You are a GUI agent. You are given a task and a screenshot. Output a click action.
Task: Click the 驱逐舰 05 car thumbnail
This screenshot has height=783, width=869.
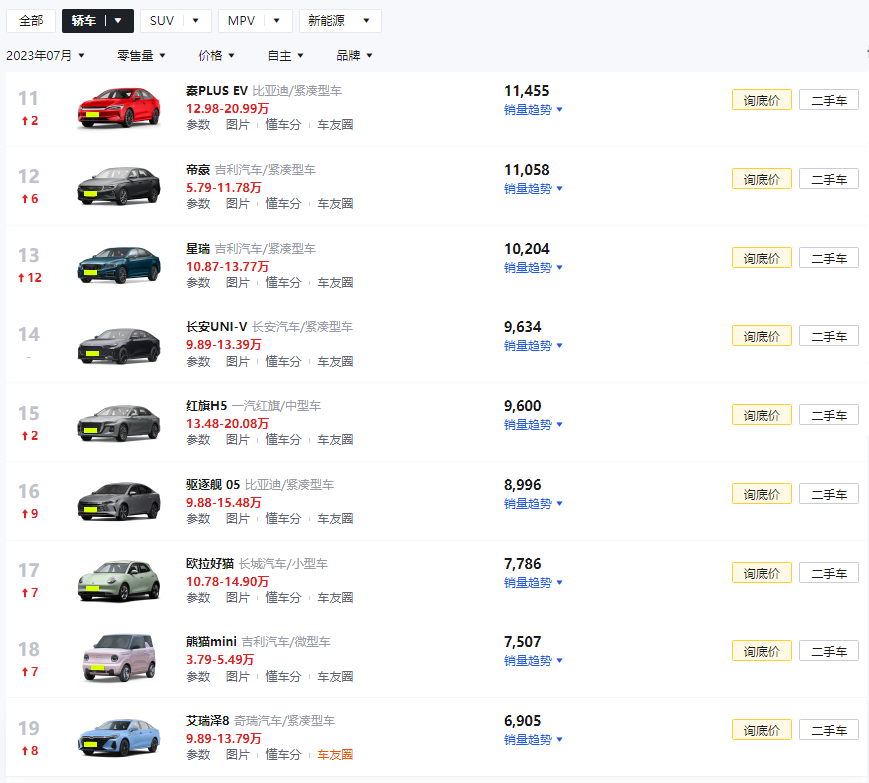pos(119,501)
